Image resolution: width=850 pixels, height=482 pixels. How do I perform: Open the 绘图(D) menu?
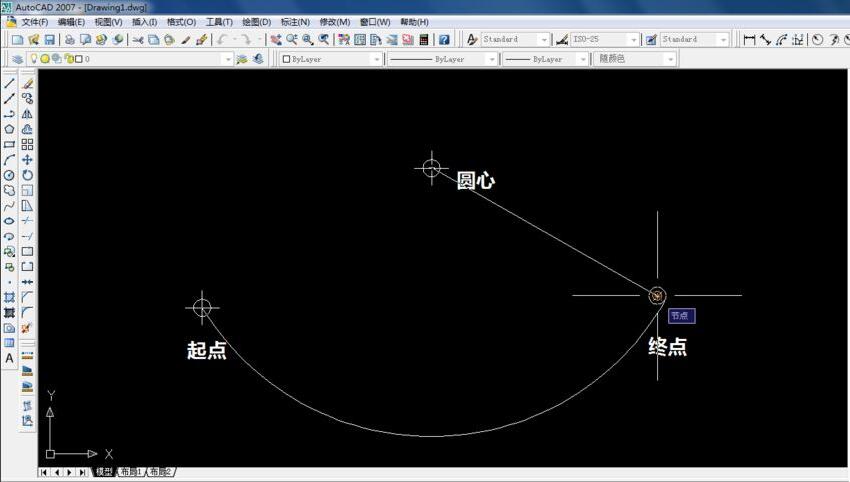click(x=256, y=22)
